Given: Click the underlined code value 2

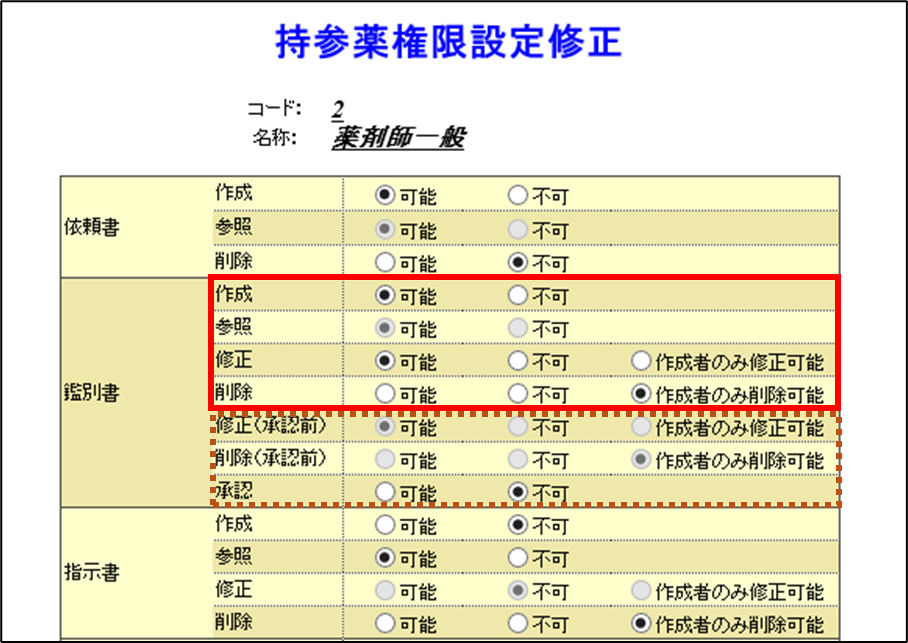Looking at the screenshot, I should (x=338, y=108).
